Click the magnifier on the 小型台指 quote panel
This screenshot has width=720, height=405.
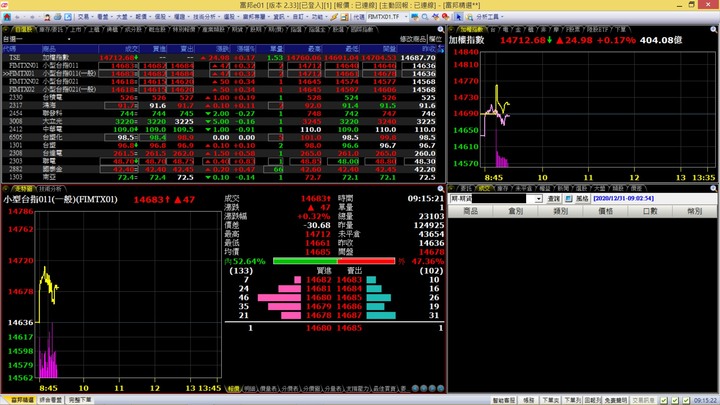point(440,189)
